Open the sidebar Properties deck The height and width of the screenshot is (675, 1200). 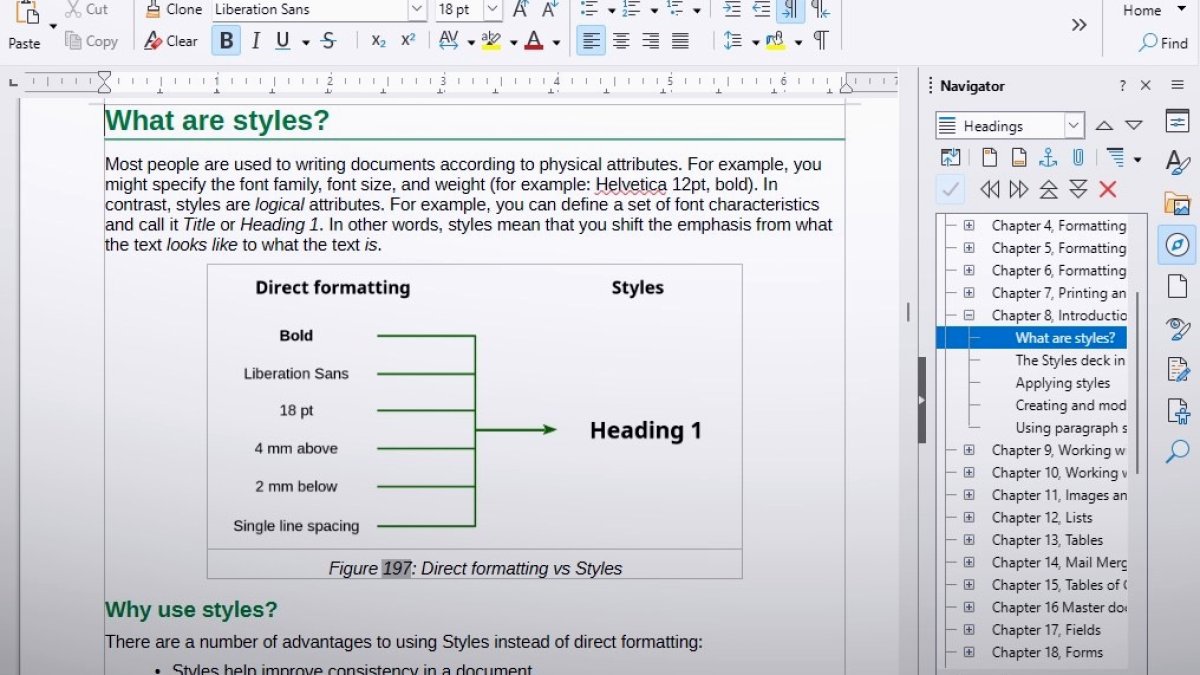[1177, 121]
